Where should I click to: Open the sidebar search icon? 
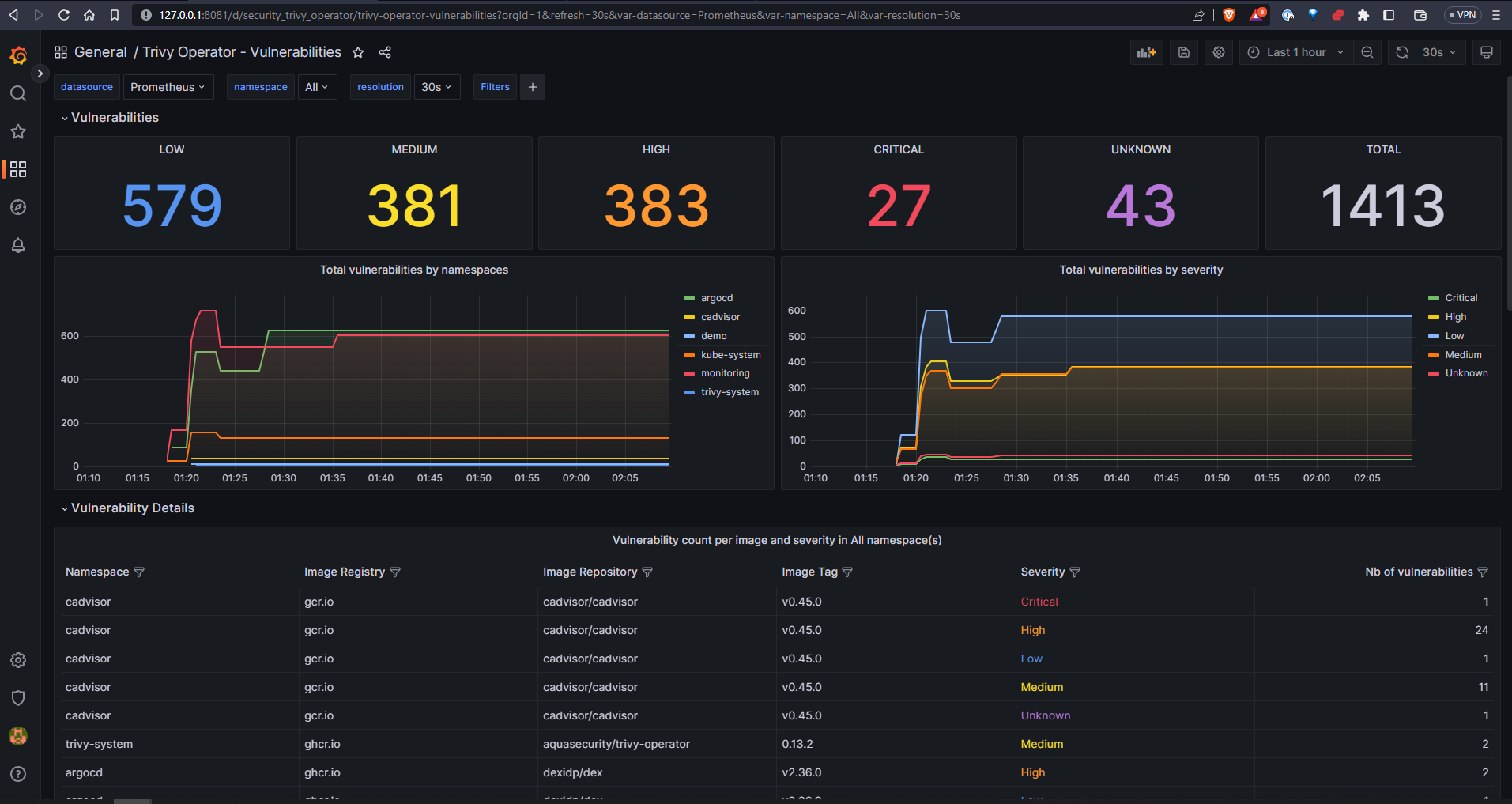tap(18, 93)
